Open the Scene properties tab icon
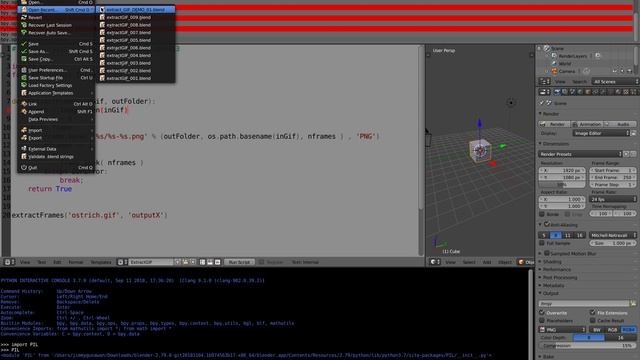This screenshot has height=360, width=640. pos(573,92)
